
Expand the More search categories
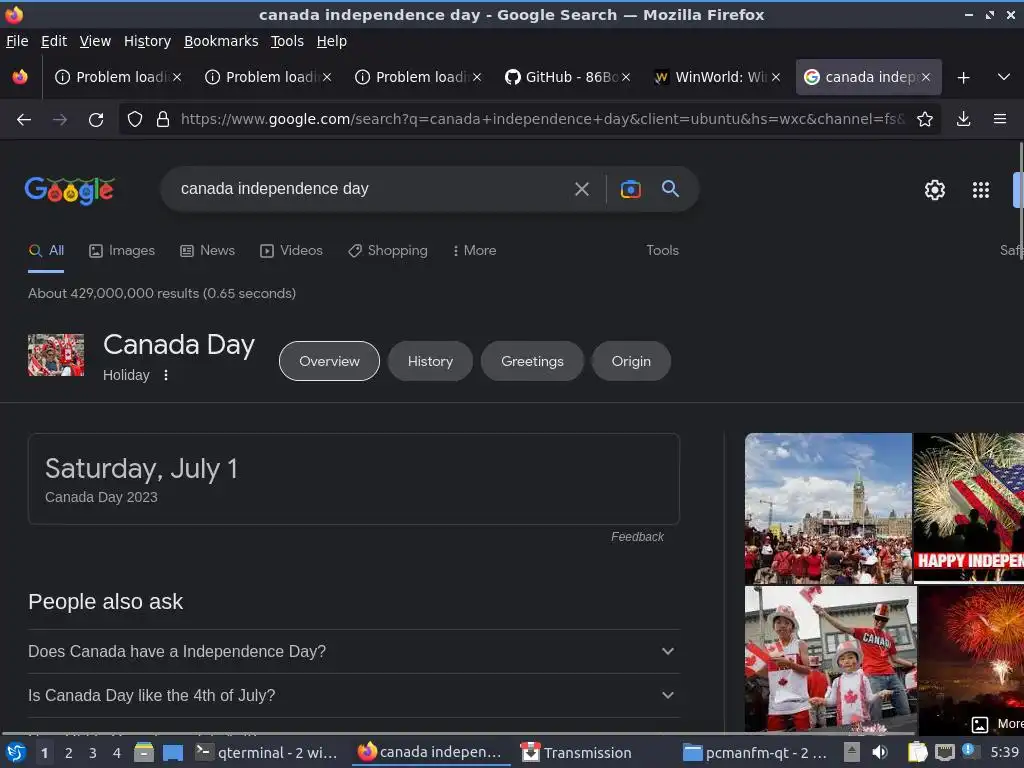point(474,251)
